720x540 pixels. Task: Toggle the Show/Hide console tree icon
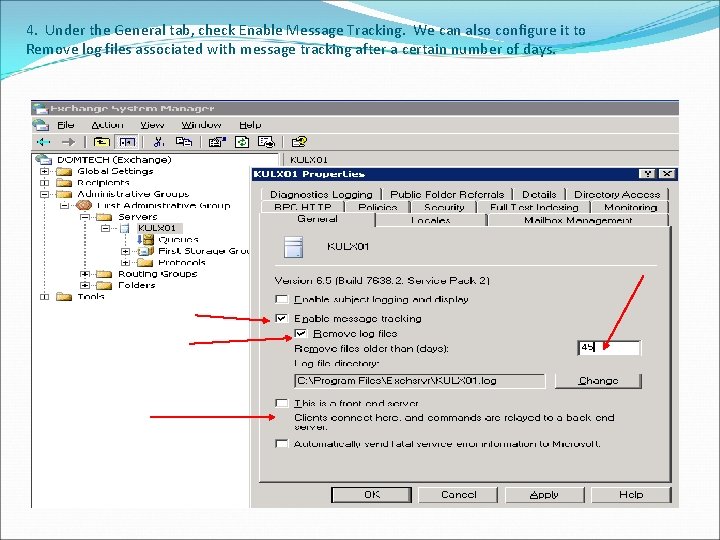point(127,142)
